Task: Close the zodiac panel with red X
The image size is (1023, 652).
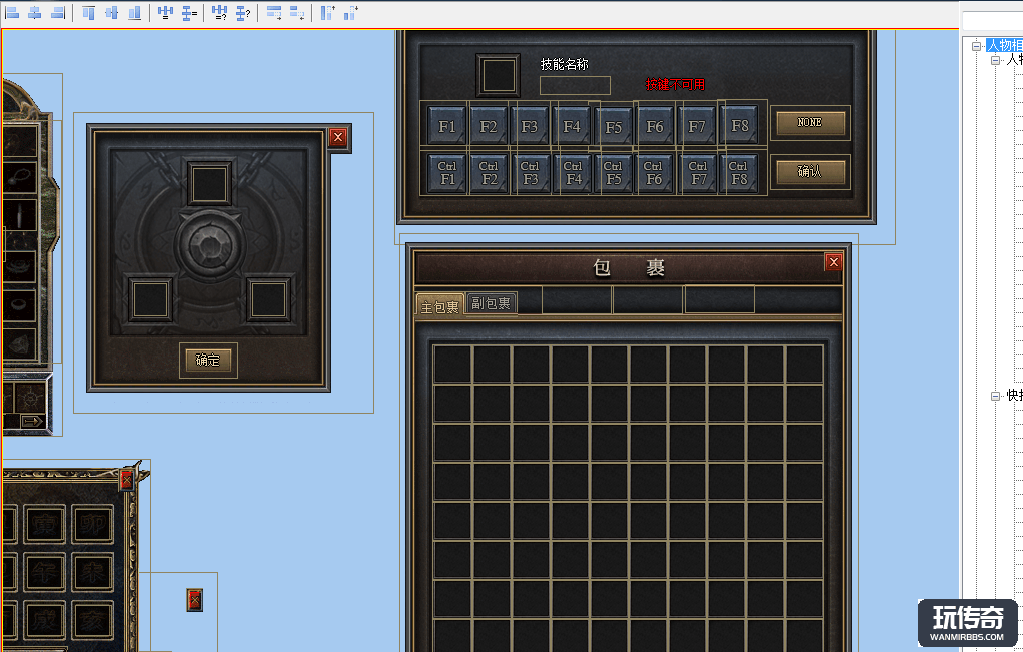Action: (x=127, y=482)
